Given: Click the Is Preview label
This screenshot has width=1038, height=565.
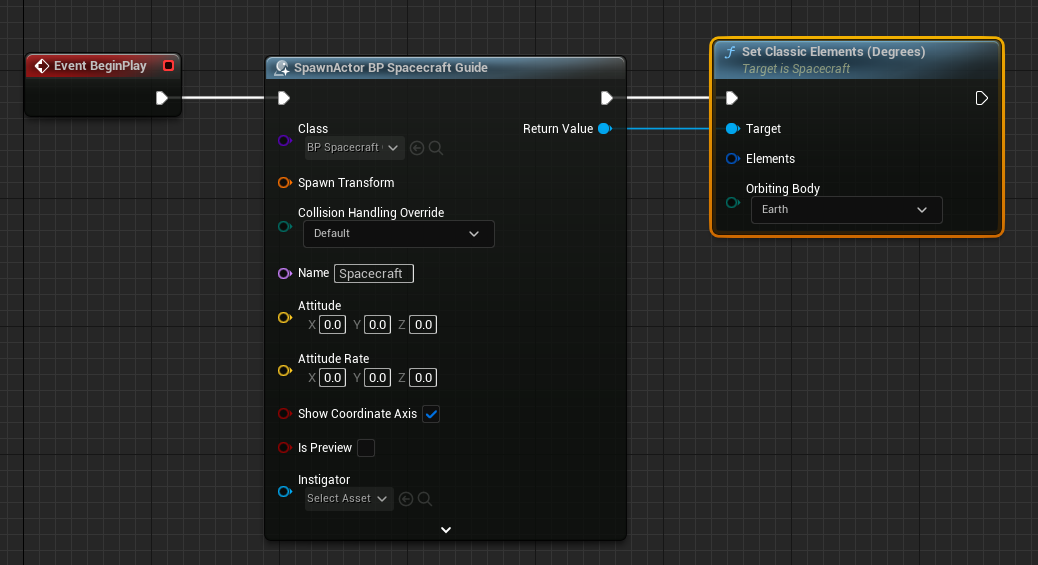Looking at the screenshot, I should click(324, 448).
